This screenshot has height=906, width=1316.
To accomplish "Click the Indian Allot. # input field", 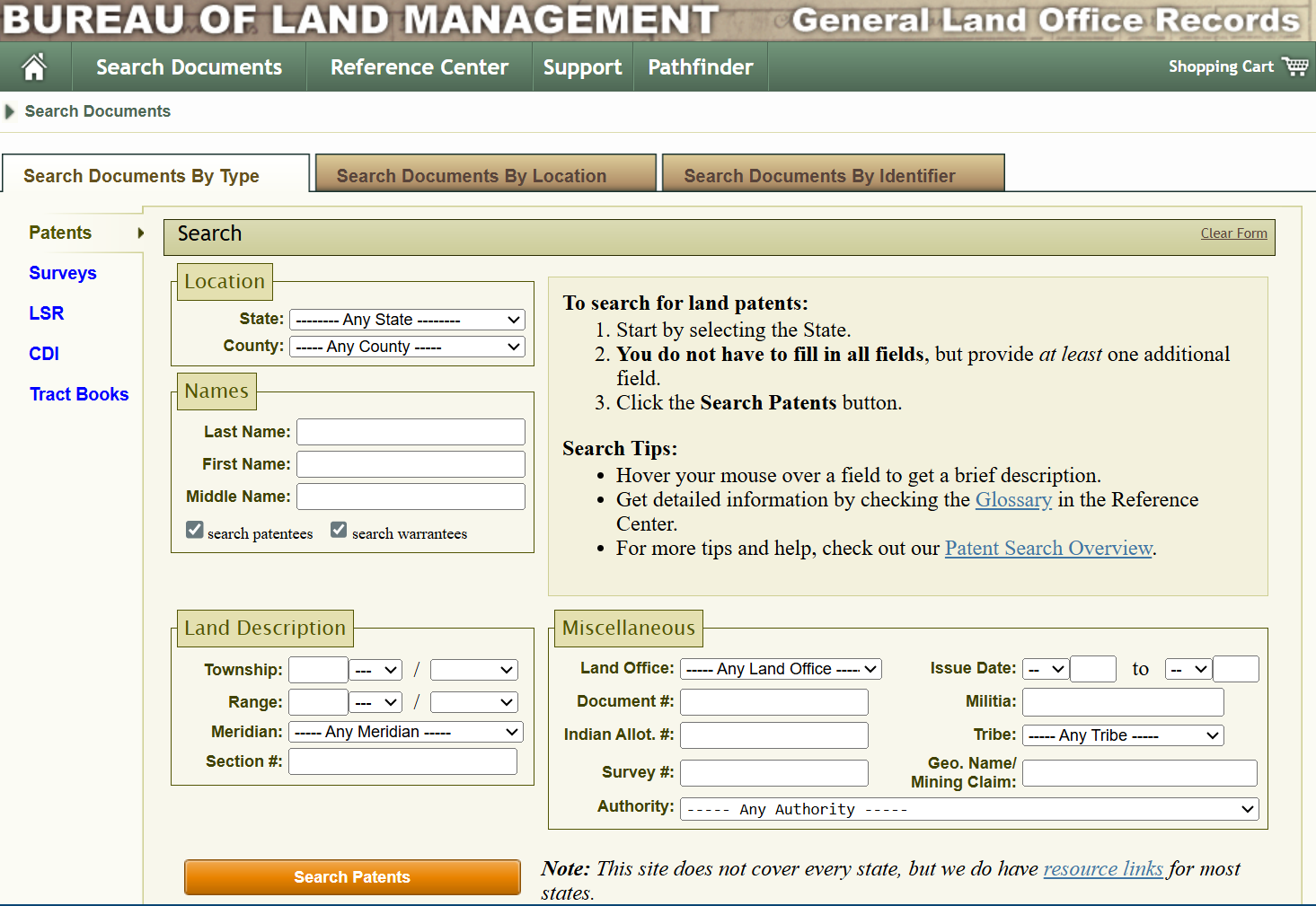I will click(774, 735).
